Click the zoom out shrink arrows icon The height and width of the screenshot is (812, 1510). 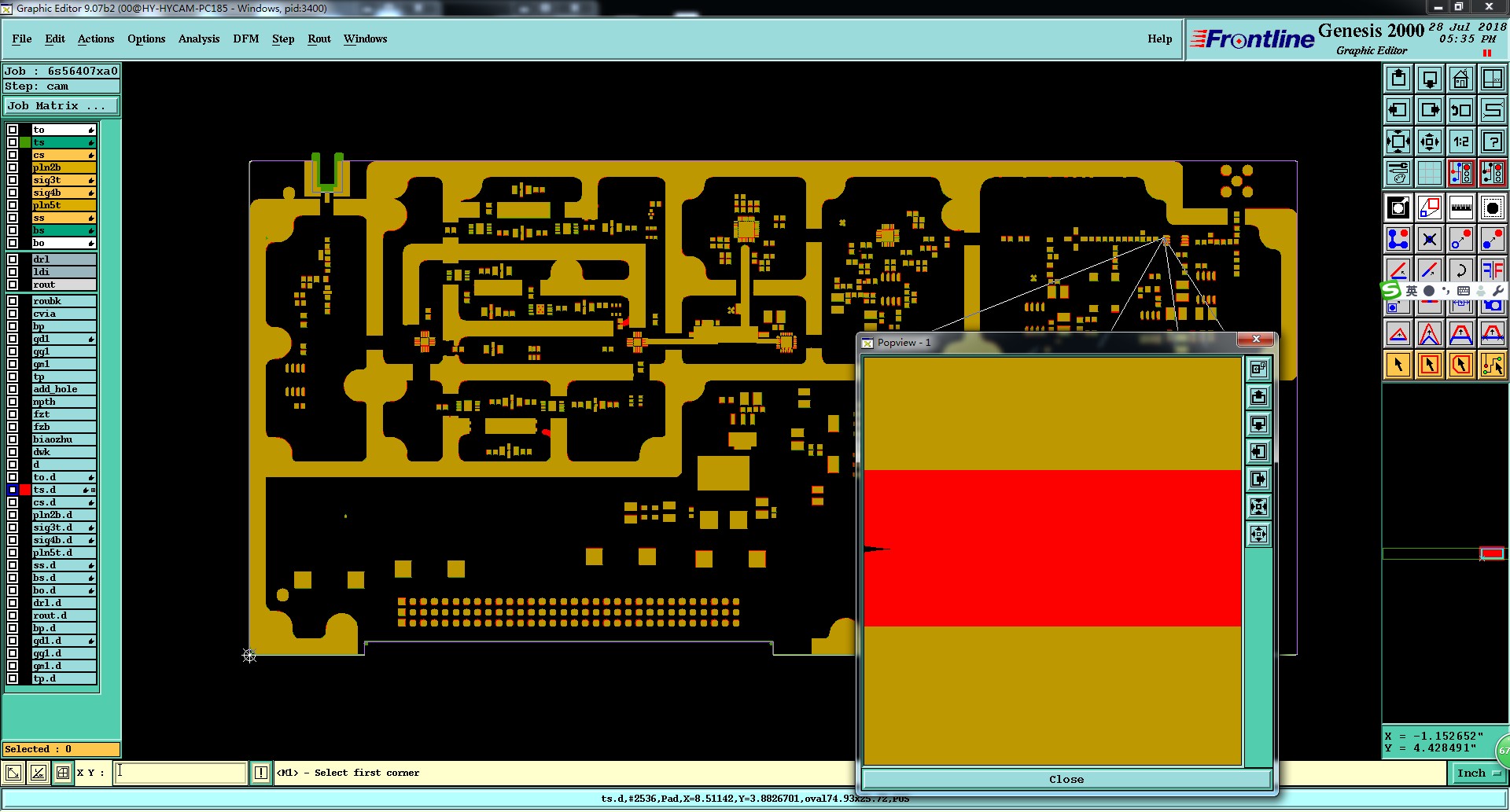click(1430, 141)
